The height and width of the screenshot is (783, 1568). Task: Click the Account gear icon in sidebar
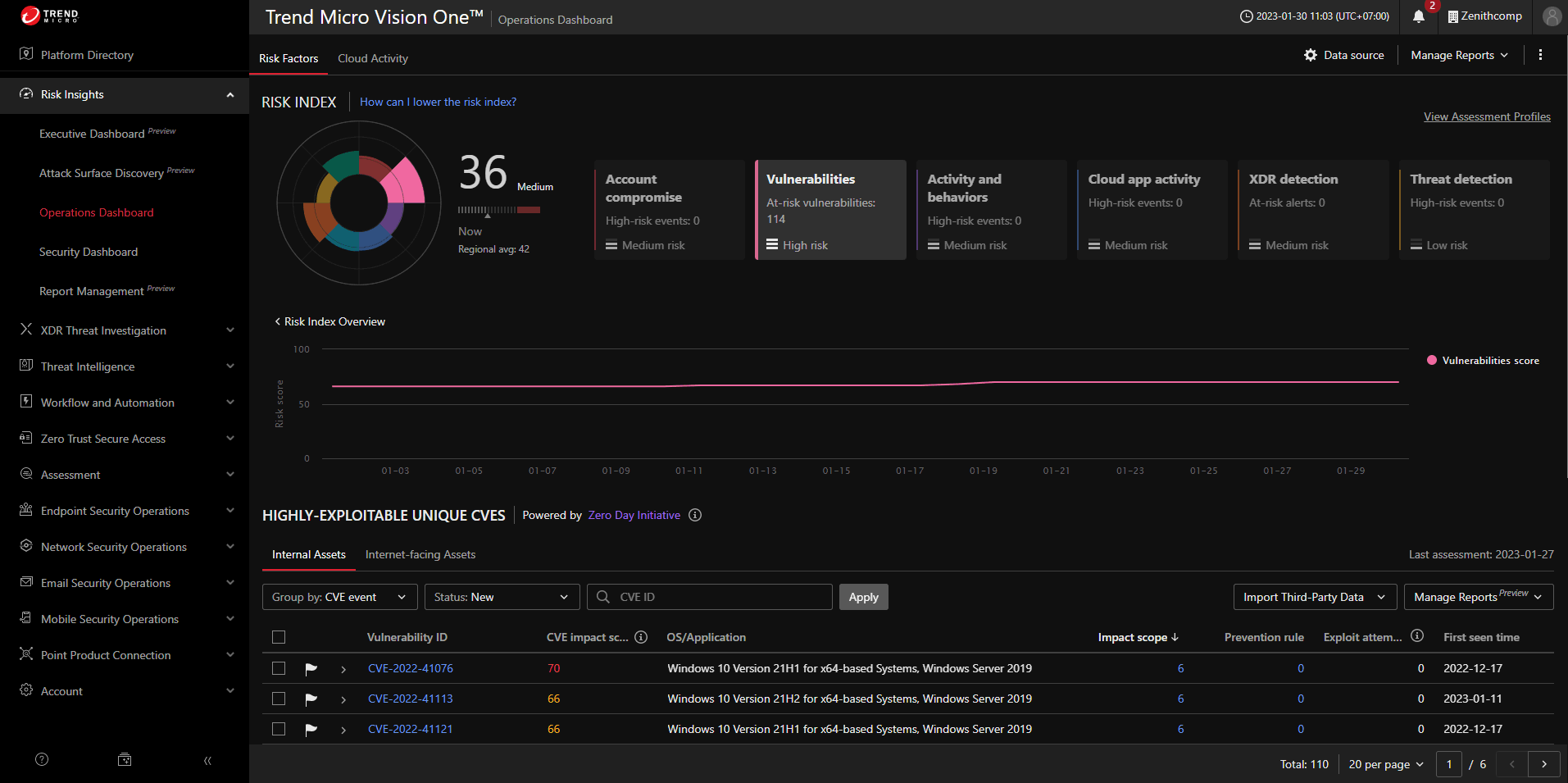[x=26, y=690]
